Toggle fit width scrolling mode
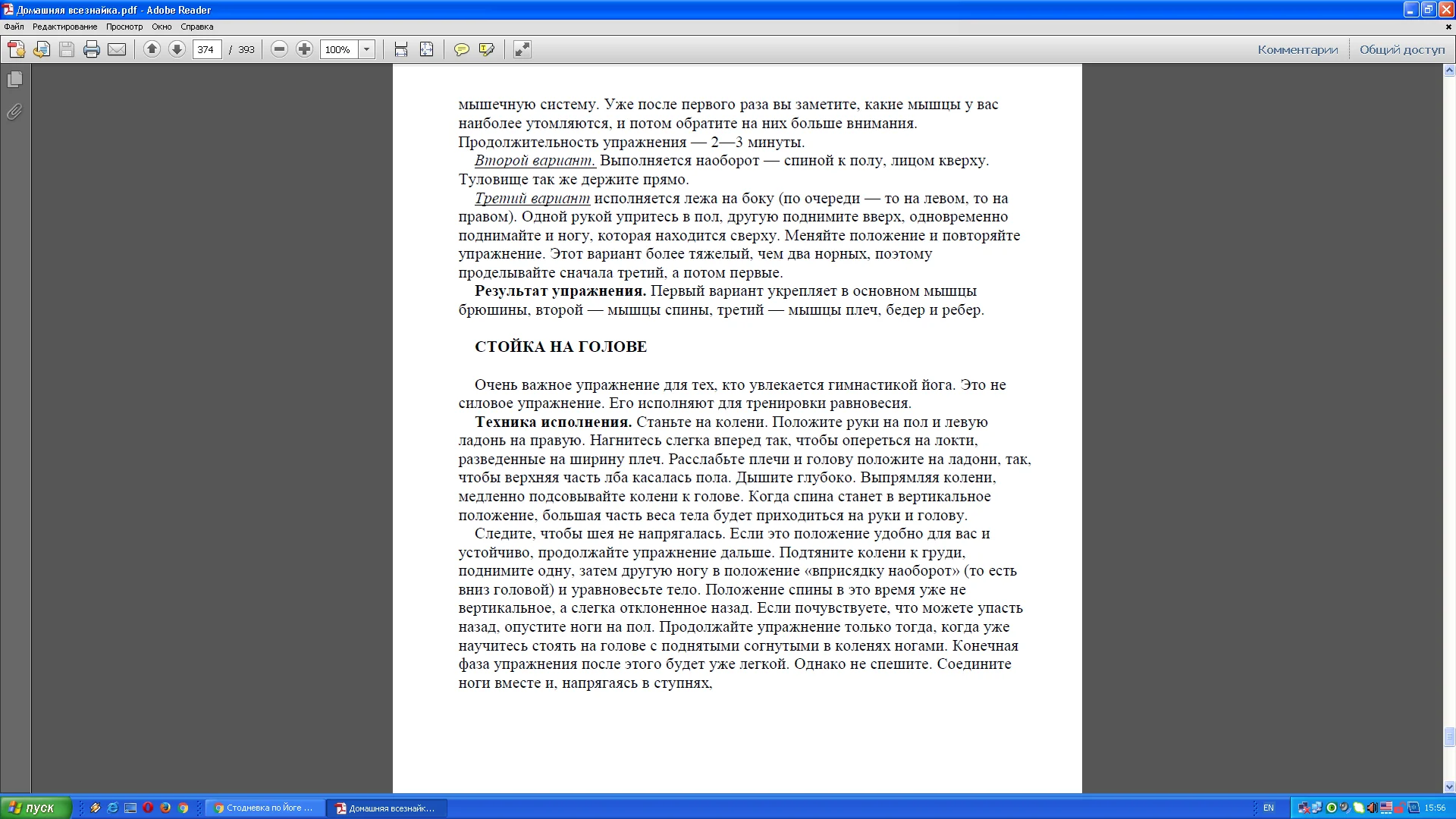Viewport: 1456px width, 819px height. [401, 49]
